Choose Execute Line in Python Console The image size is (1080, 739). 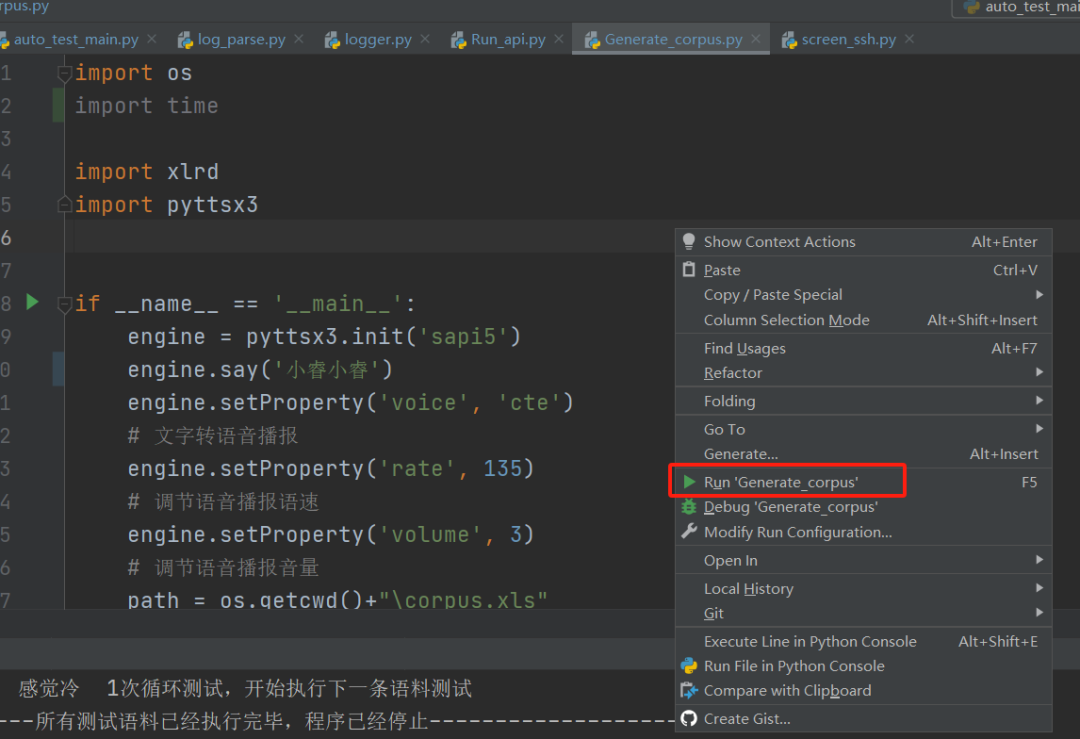(864, 641)
